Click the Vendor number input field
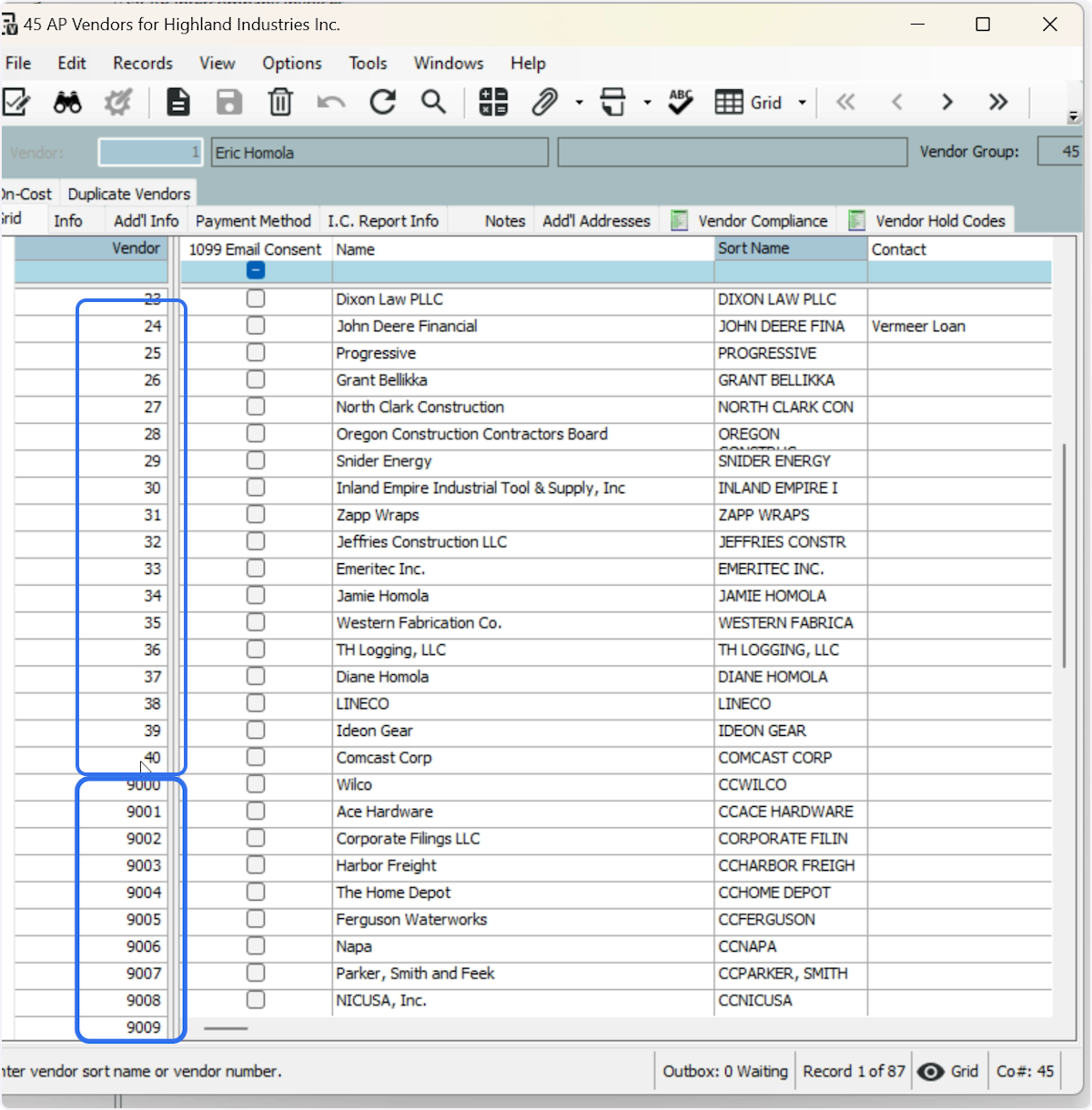 150,152
